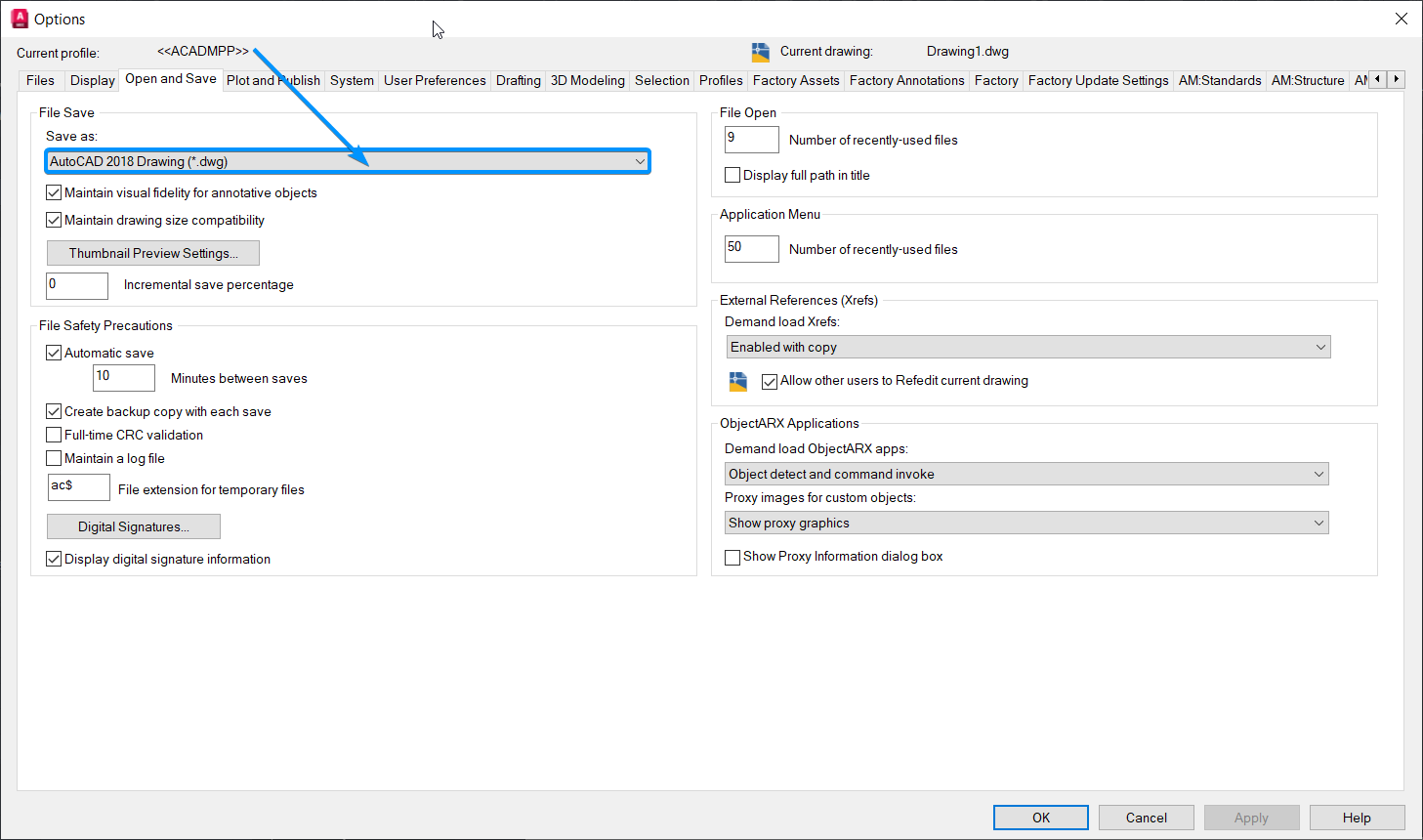The height and width of the screenshot is (840, 1423).
Task: Enable Display full path in title
Action: (732, 174)
